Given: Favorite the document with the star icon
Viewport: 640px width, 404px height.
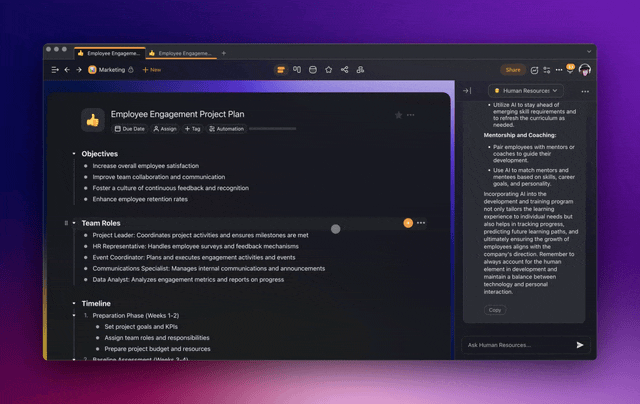Looking at the screenshot, I should [397, 116].
